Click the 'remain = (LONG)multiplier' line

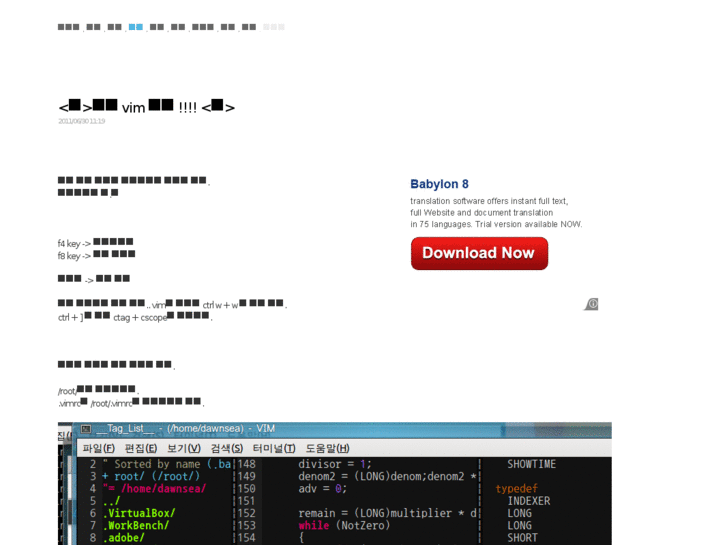tap(387, 513)
